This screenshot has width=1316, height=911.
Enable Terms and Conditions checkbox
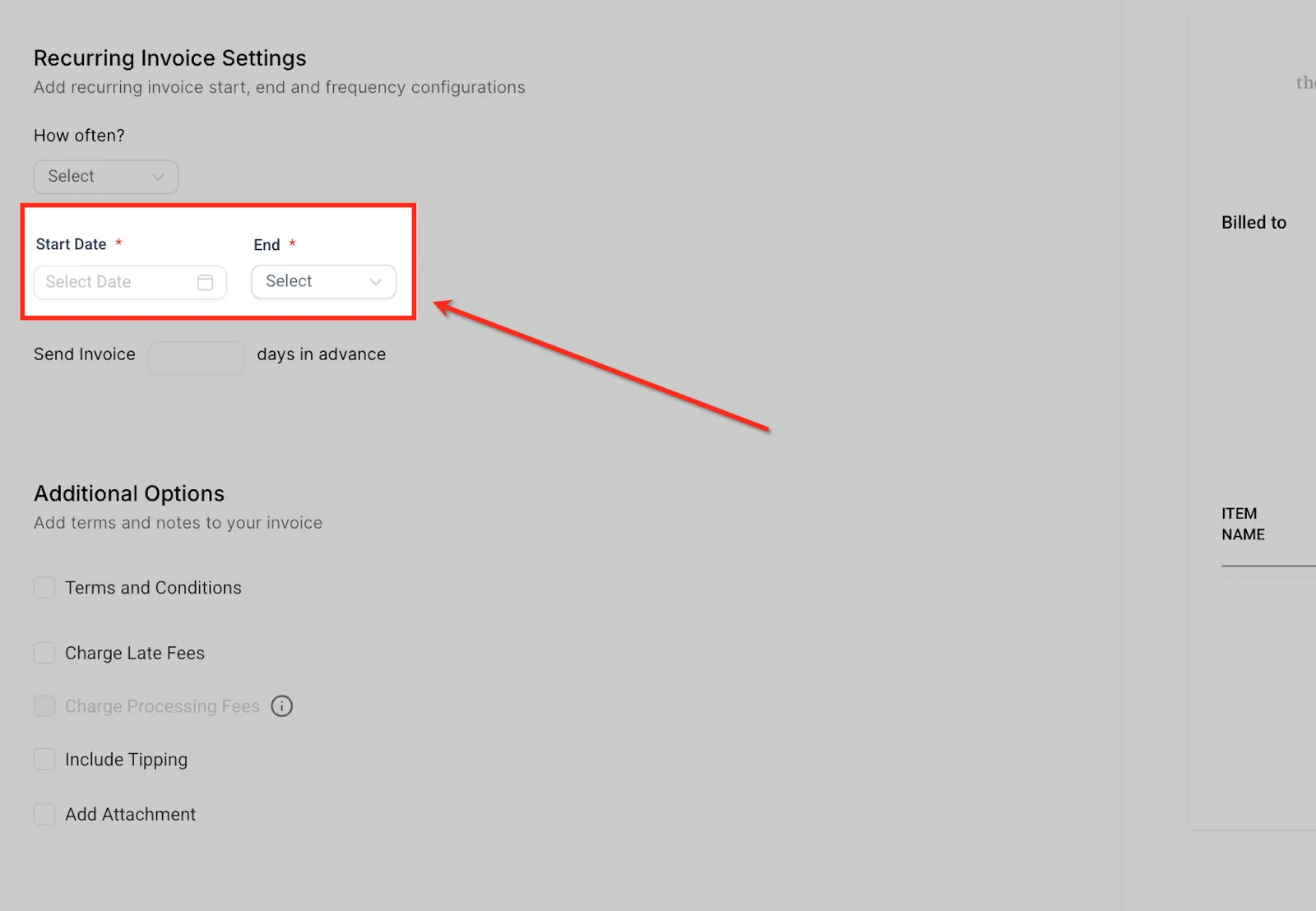coord(44,587)
